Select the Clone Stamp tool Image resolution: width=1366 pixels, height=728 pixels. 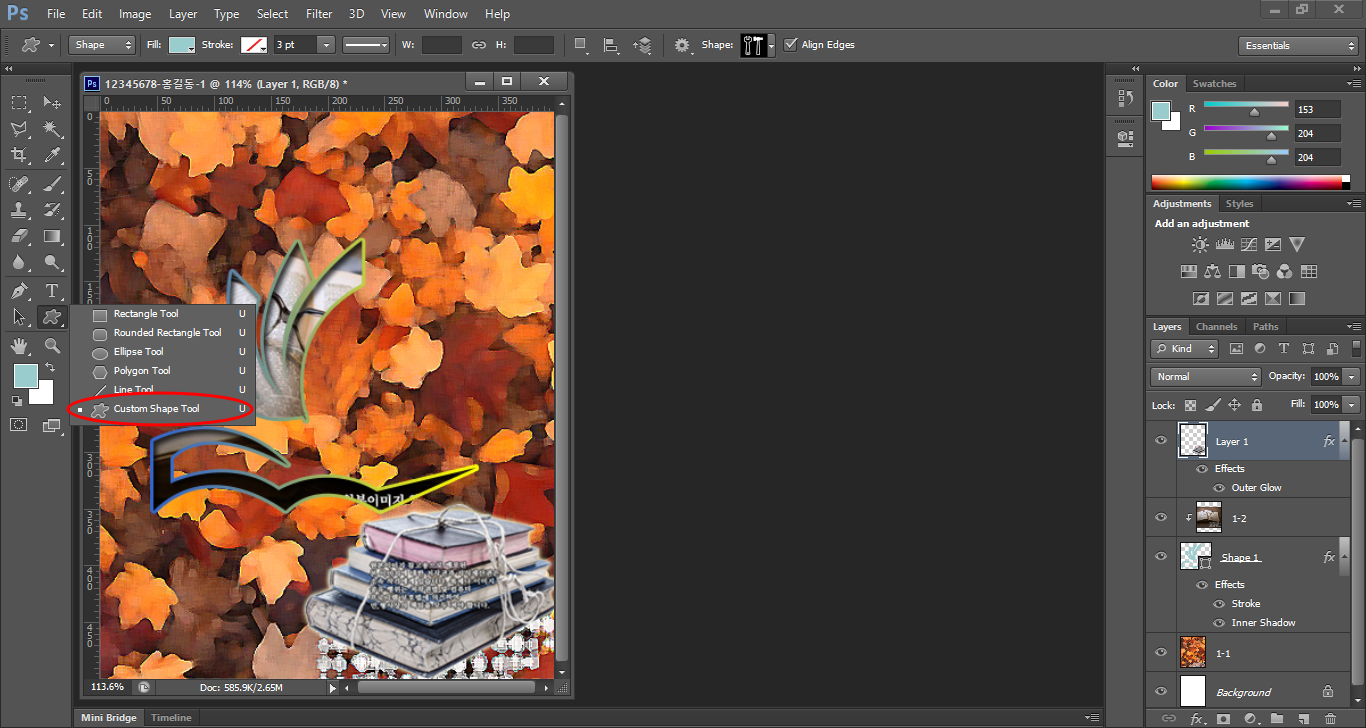(x=19, y=210)
